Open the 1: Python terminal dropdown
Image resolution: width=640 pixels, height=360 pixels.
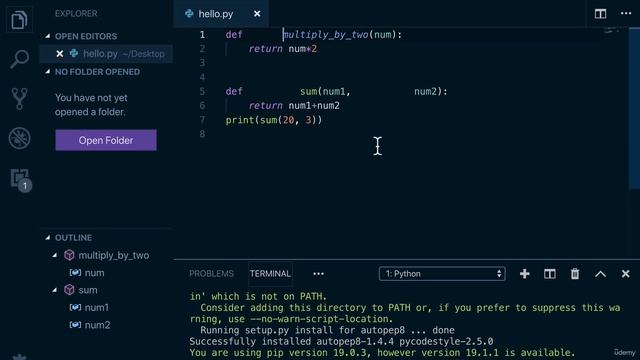[442, 273]
